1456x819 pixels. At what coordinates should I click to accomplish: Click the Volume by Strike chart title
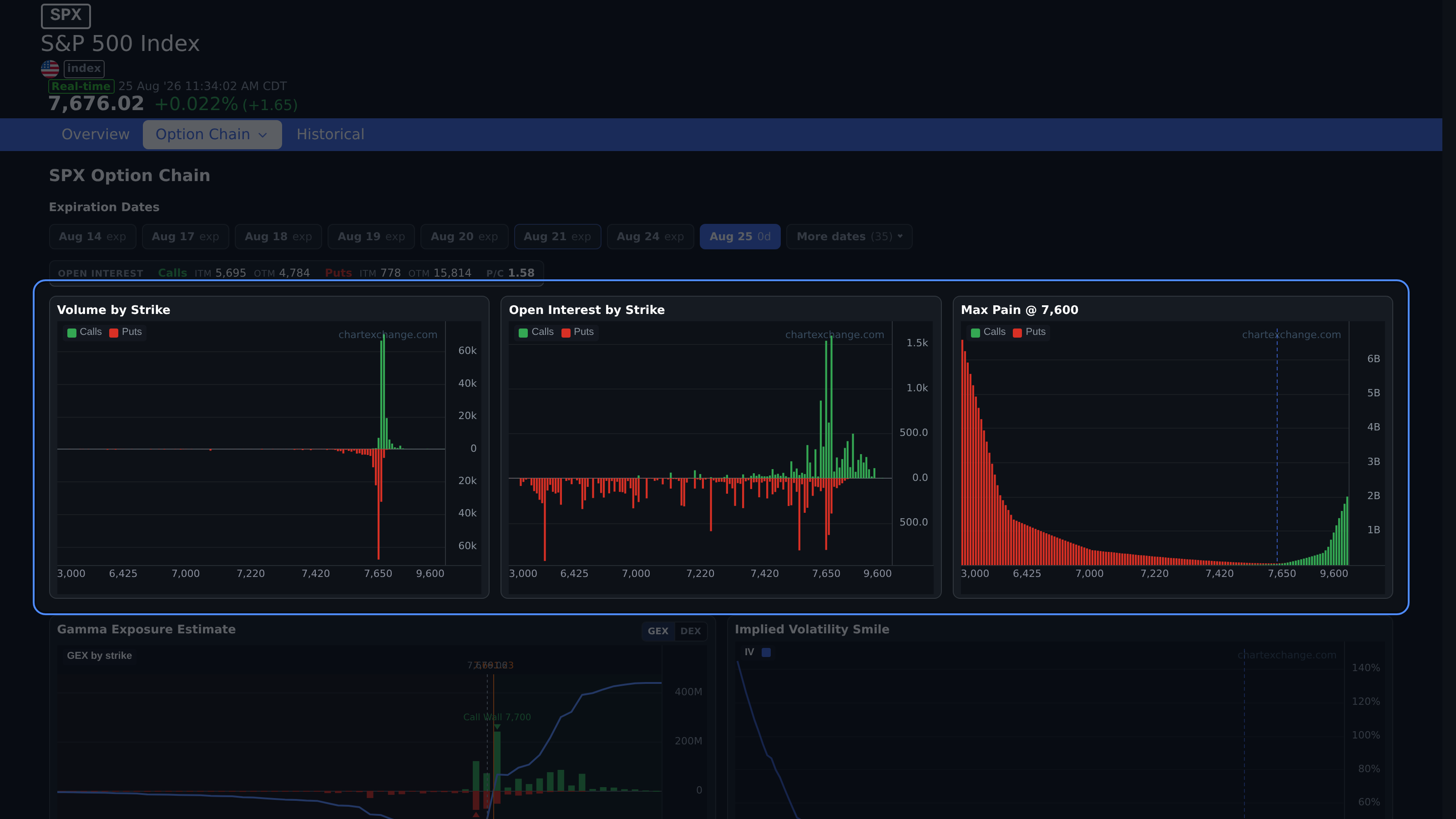[114, 310]
